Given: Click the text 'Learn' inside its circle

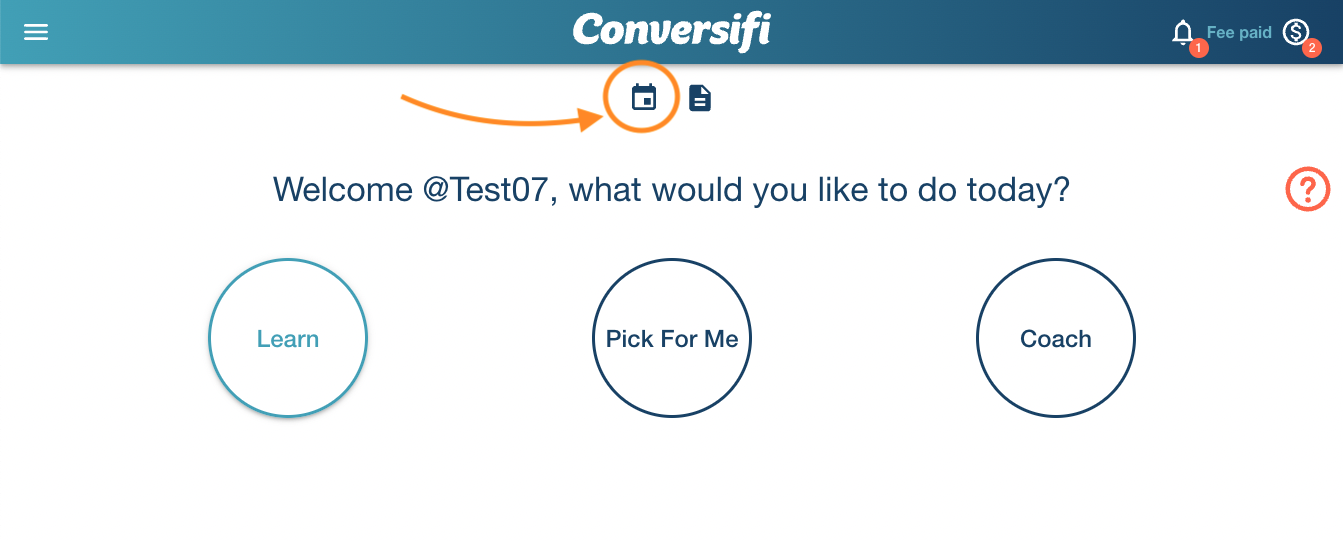Looking at the screenshot, I should [x=288, y=339].
